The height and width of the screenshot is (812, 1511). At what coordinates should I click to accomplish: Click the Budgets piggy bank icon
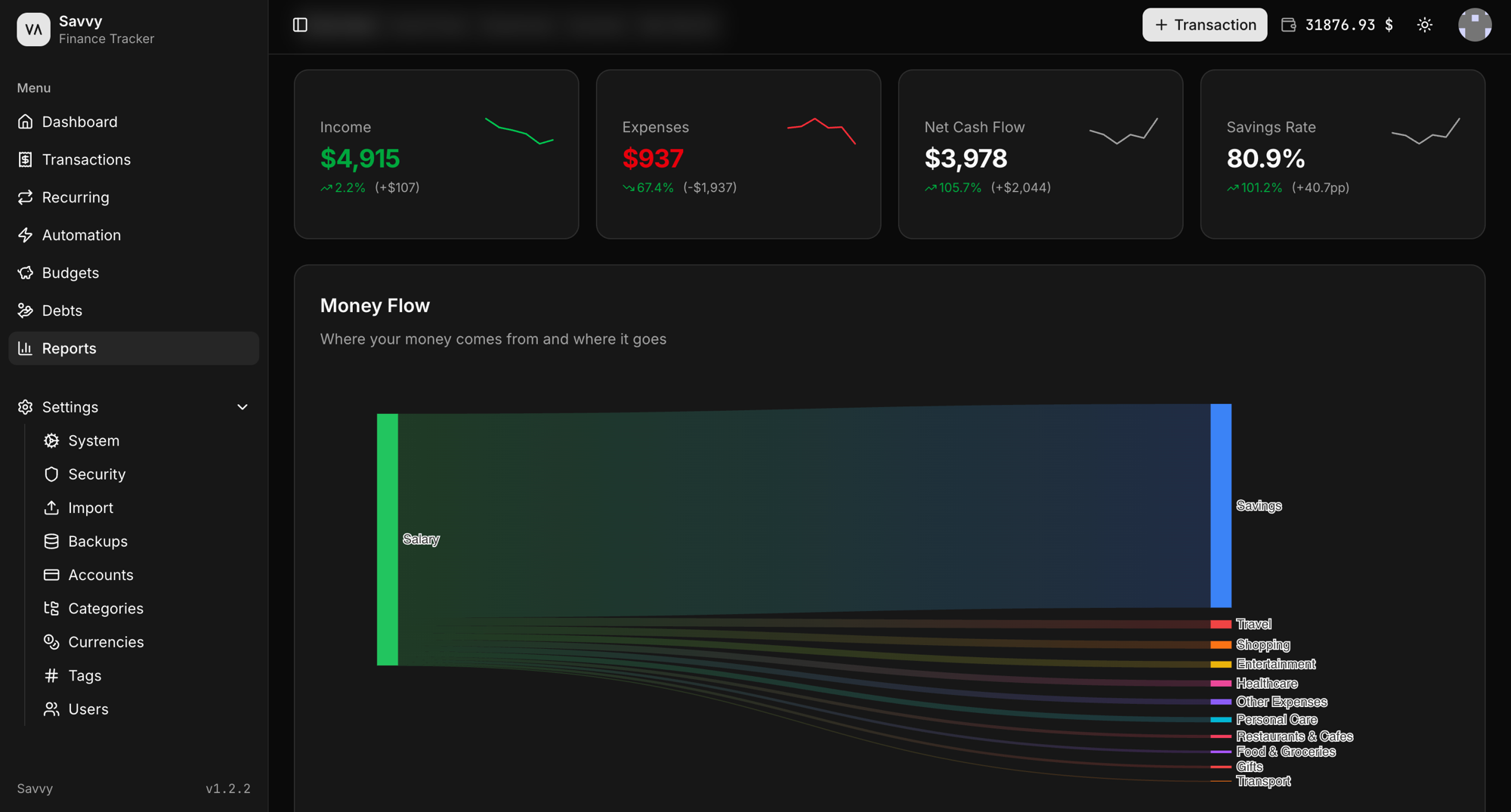point(26,273)
